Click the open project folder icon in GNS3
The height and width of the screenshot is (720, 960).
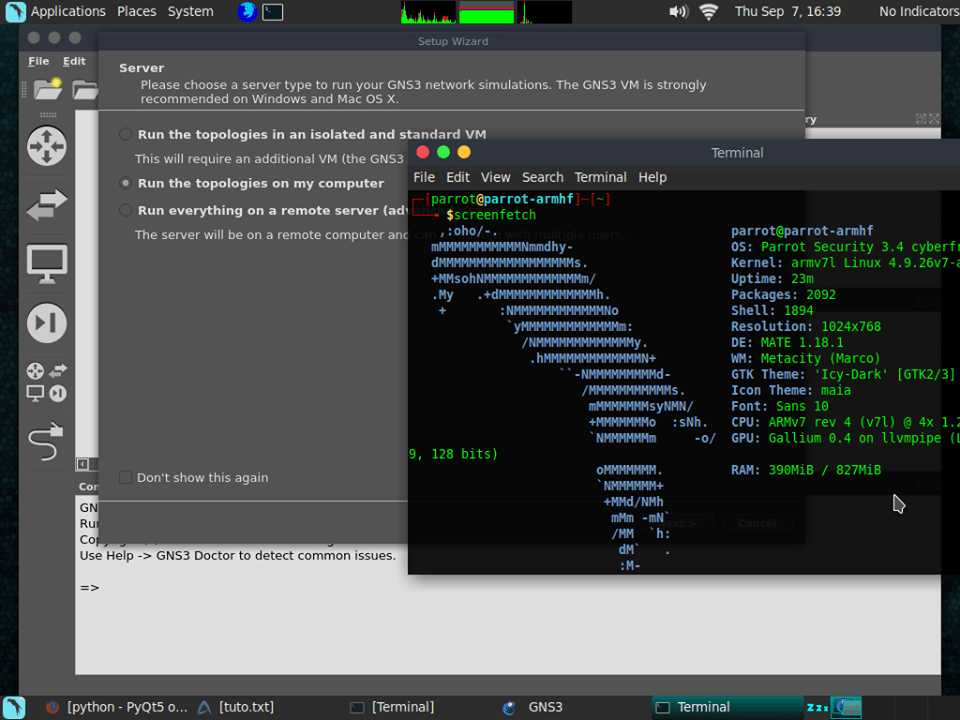(x=85, y=90)
